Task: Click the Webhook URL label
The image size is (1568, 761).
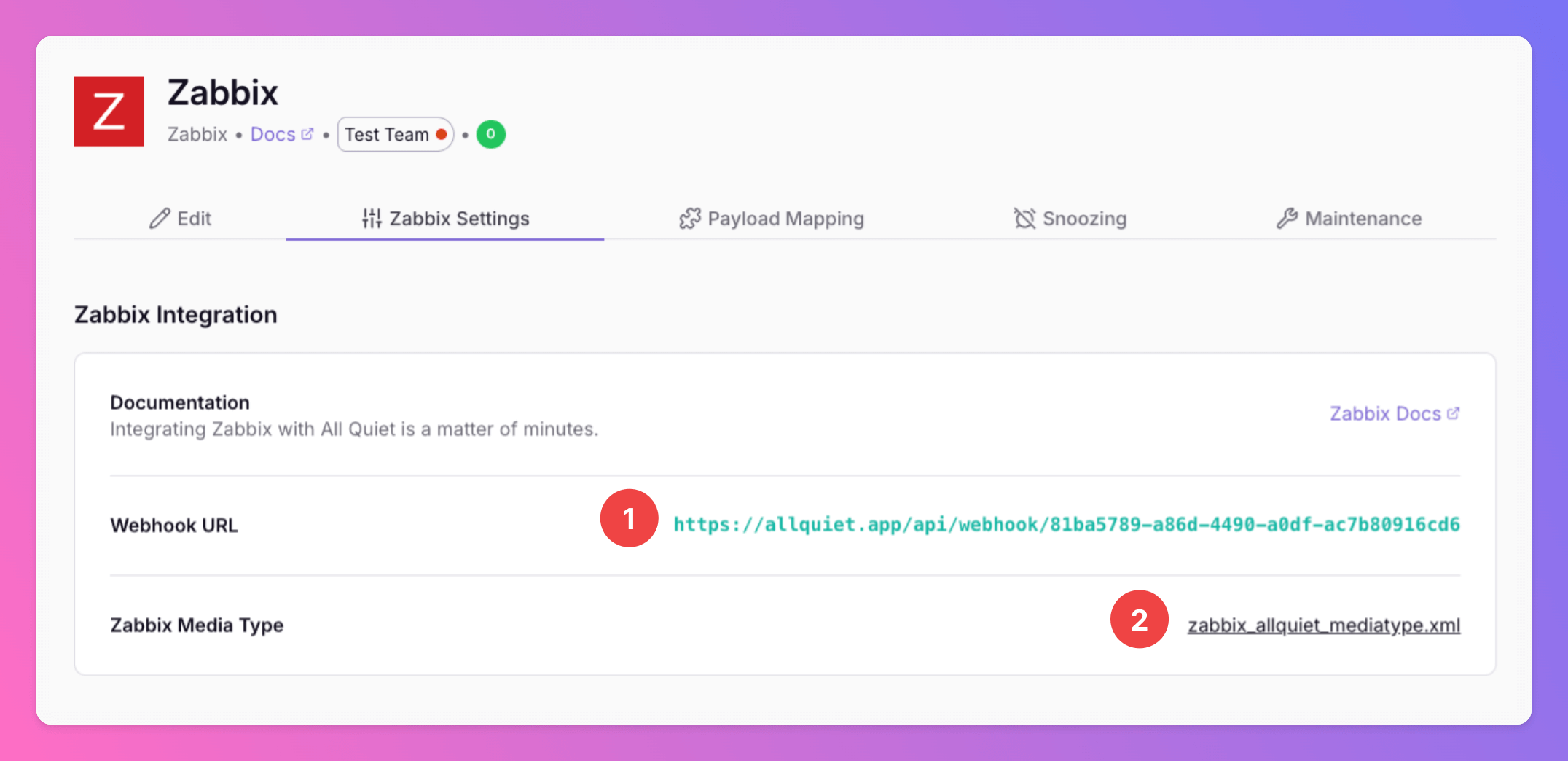Action: [x=174, y=525]
